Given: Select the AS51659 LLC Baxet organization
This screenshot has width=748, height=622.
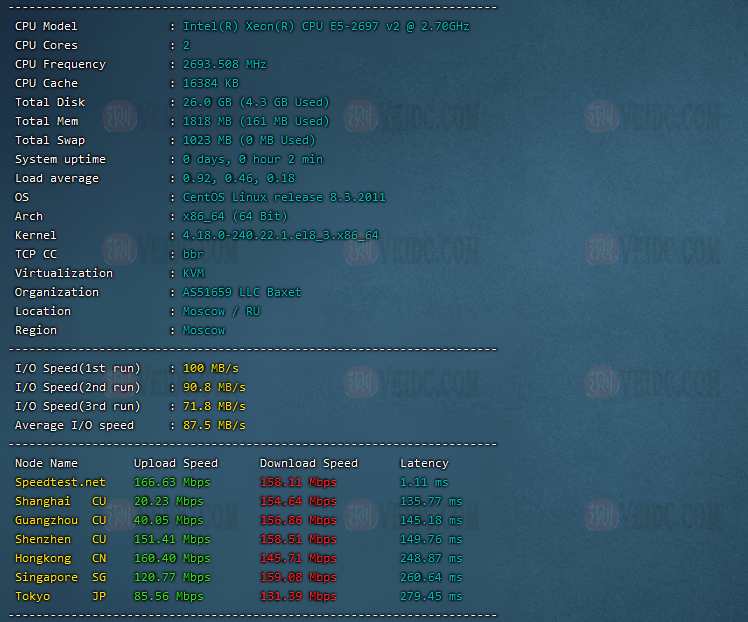Looking at the screenshot, I should (x=241, y=292).
